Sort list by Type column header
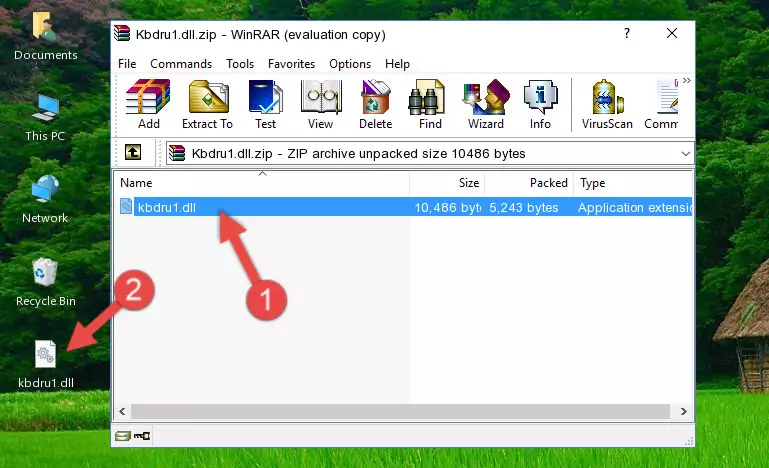Screen dimensions: 769x468 (633, 183)
